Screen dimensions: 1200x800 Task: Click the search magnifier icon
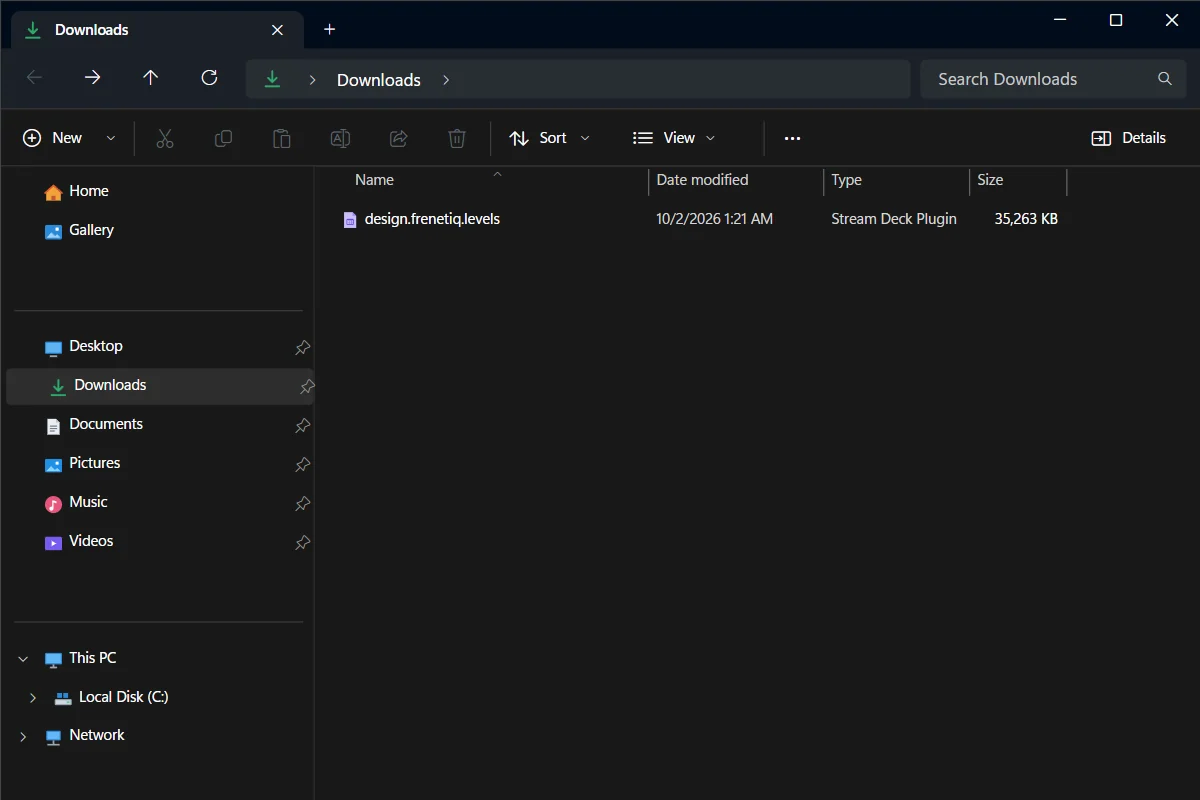[x=1164, y=79]
